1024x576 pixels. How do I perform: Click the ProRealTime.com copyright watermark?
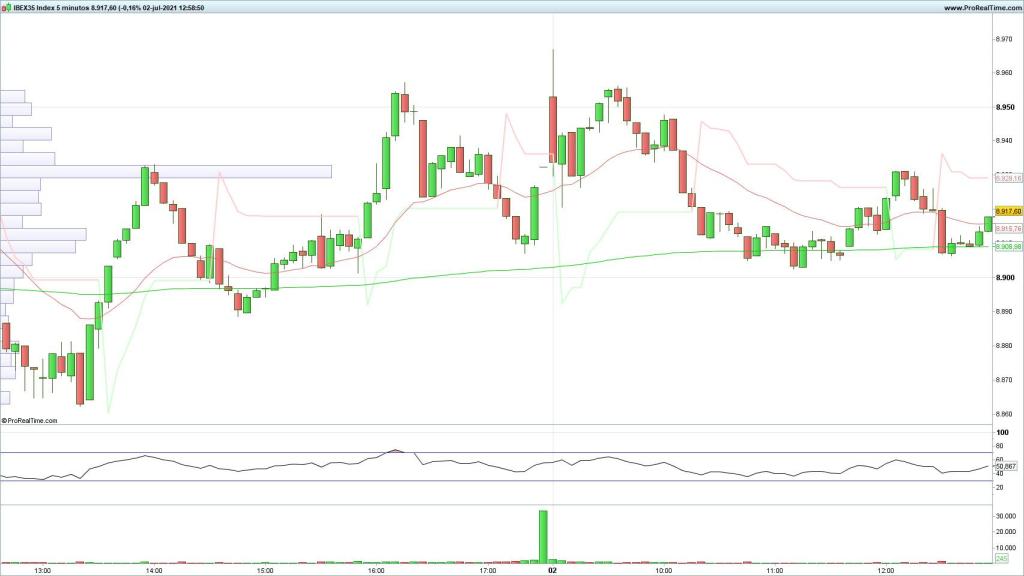30,421
